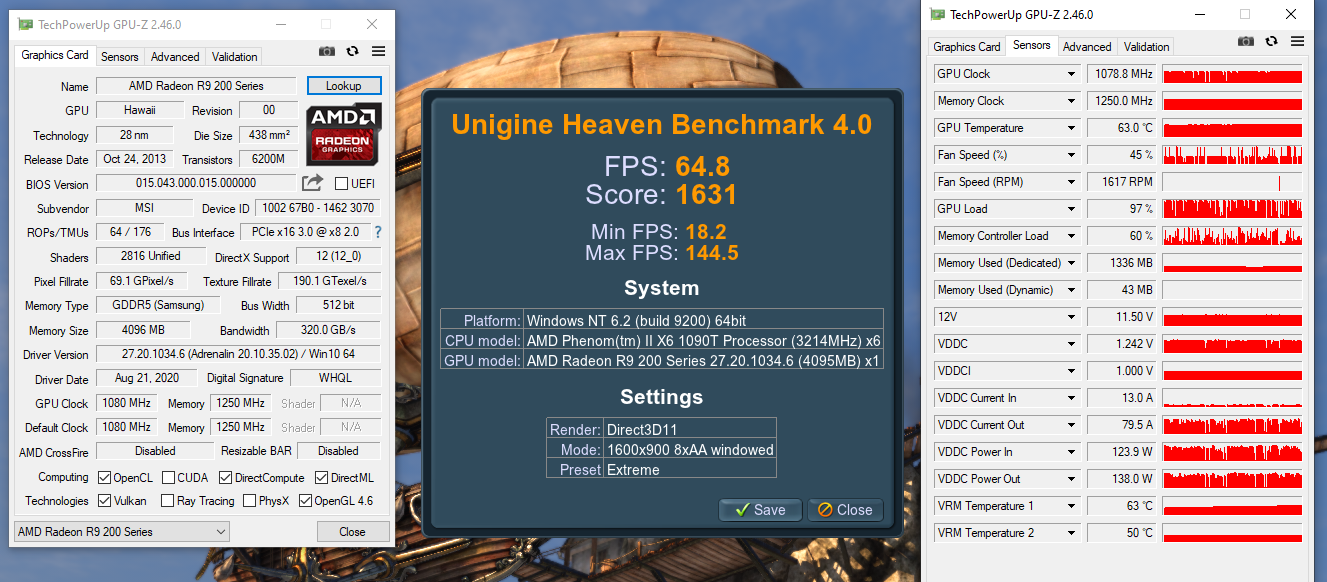Screen dimensions: 1327x582
Task: Open the AMD Radeon R9 200 Series GPU selector dropdown
Action: coord(122,531)
